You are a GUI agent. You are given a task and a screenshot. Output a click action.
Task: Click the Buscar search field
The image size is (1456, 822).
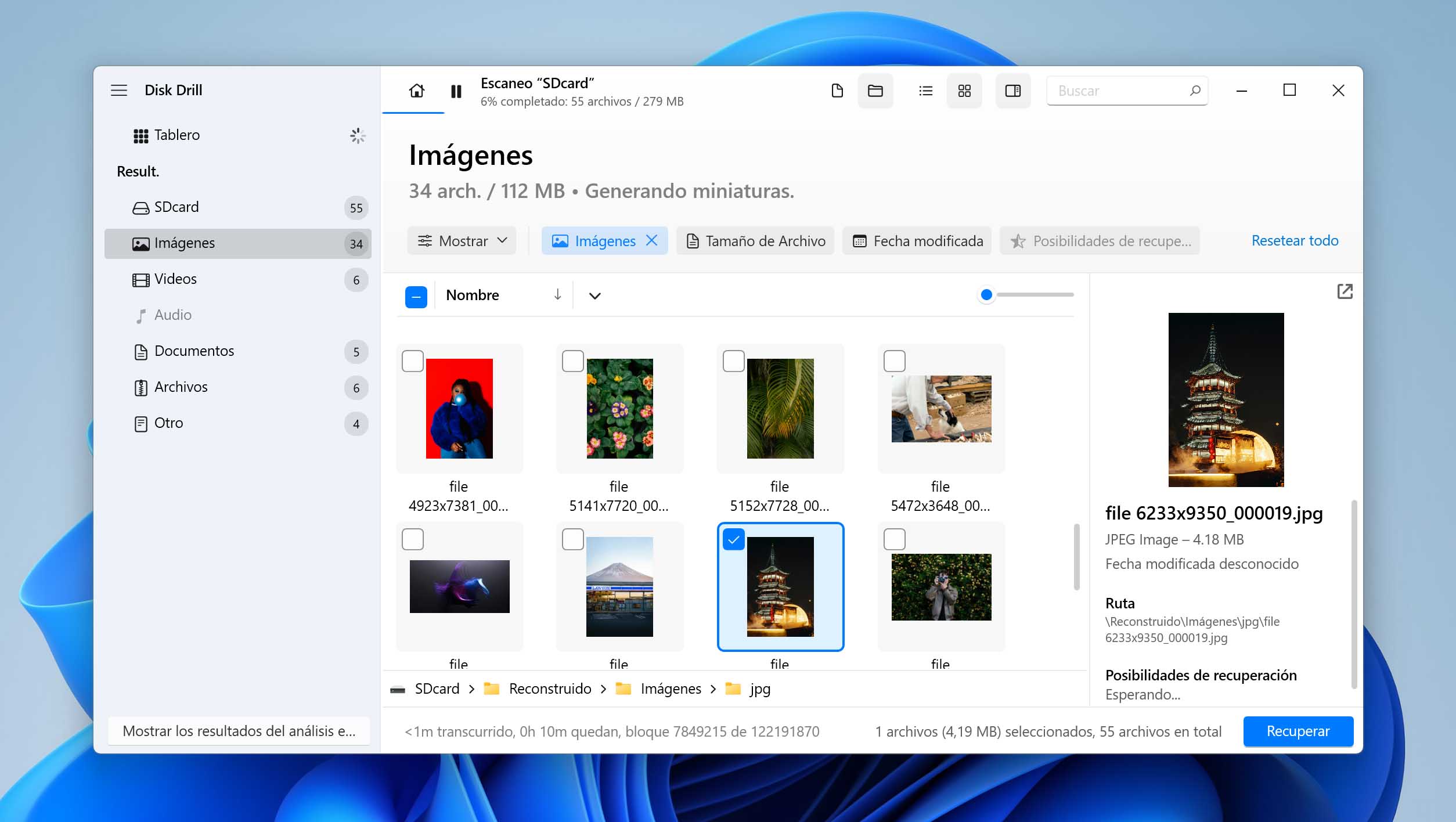pyautogui.click(x=1127, y=91)
